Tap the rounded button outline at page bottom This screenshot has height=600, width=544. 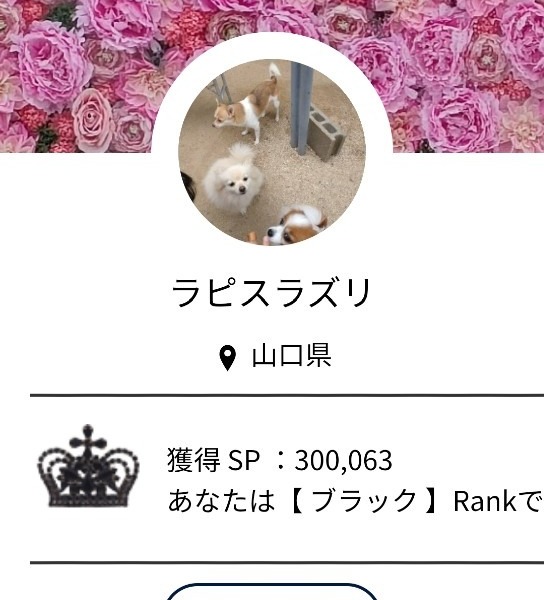click(272, 592)
